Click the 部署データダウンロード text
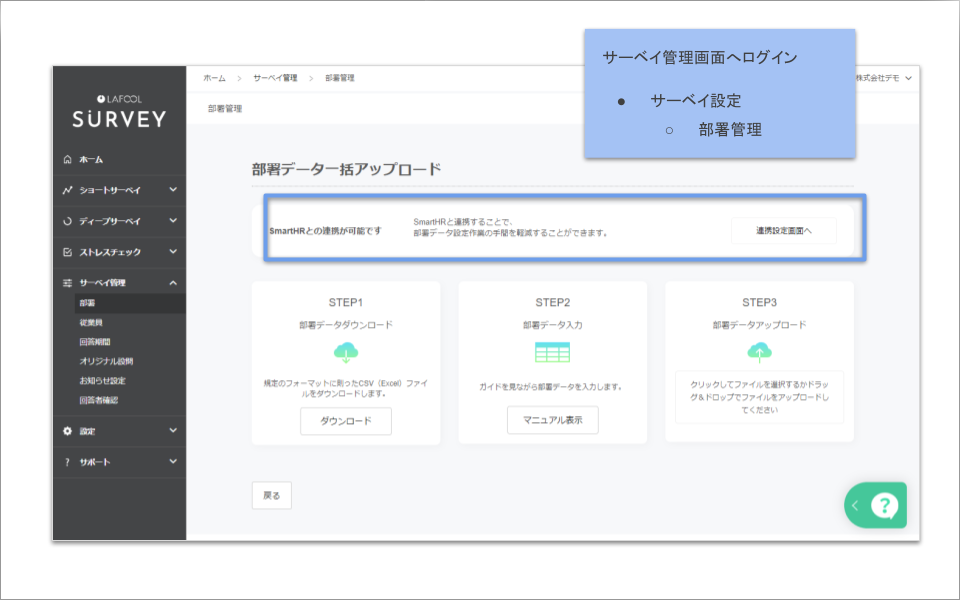The width and height of the screenshot is (960, 600). (x=346, y=325)
